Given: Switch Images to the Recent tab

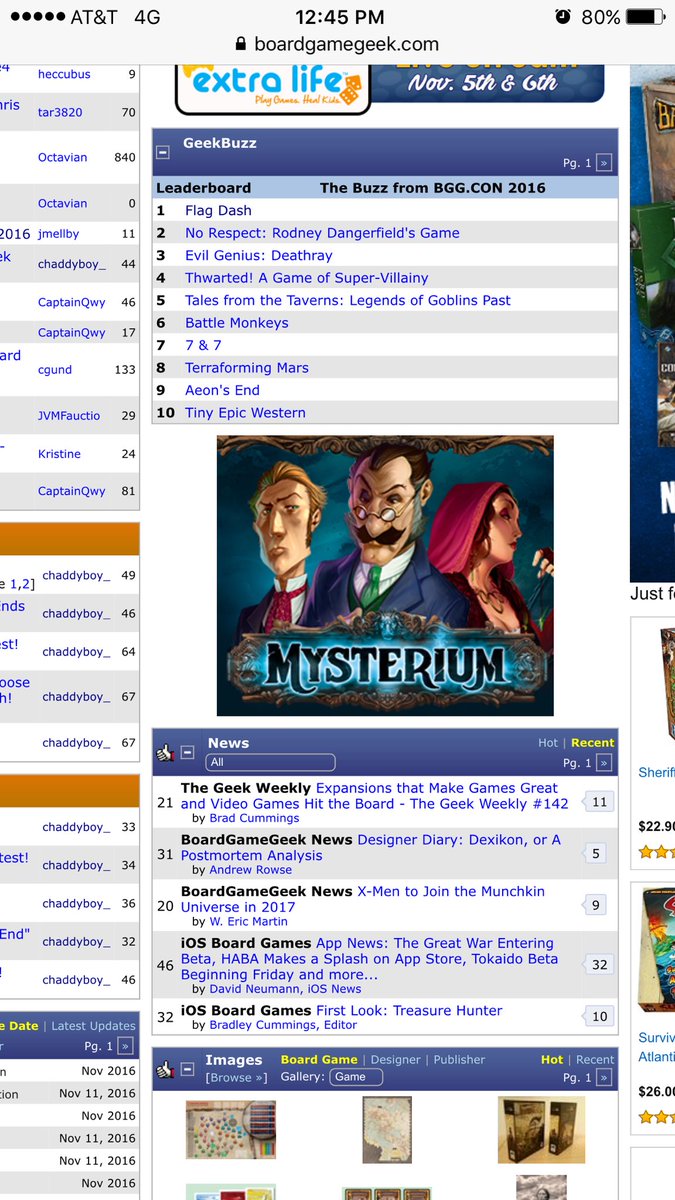Looking at the screenshot, I should (595, 1060).
